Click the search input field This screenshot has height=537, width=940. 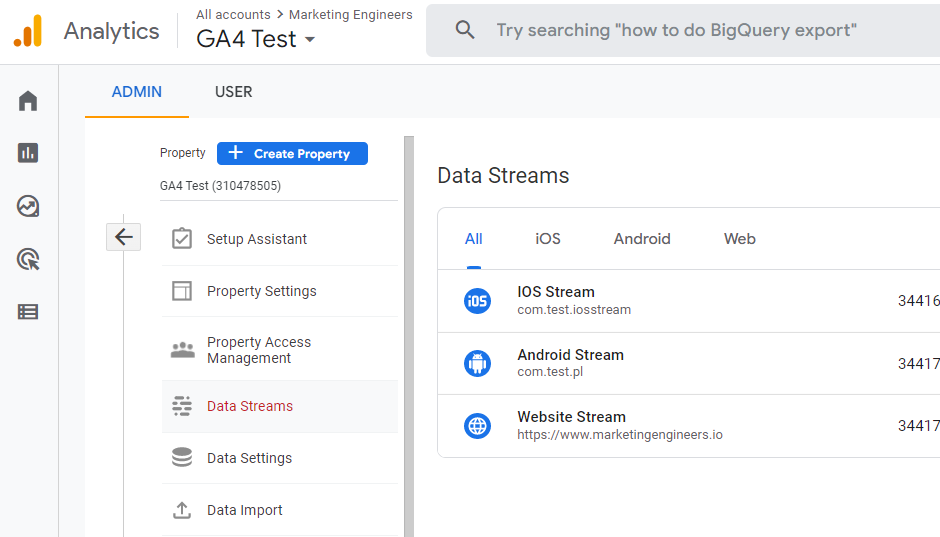click(683, 30)
